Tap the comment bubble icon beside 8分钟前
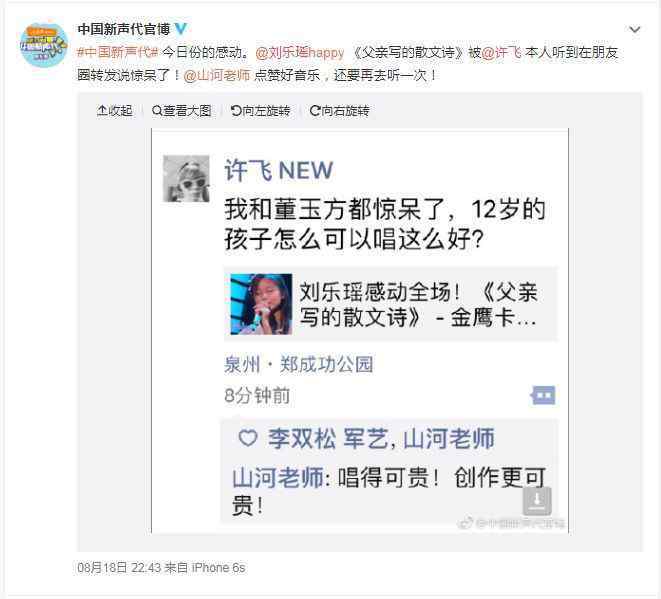 pos(543,395)
